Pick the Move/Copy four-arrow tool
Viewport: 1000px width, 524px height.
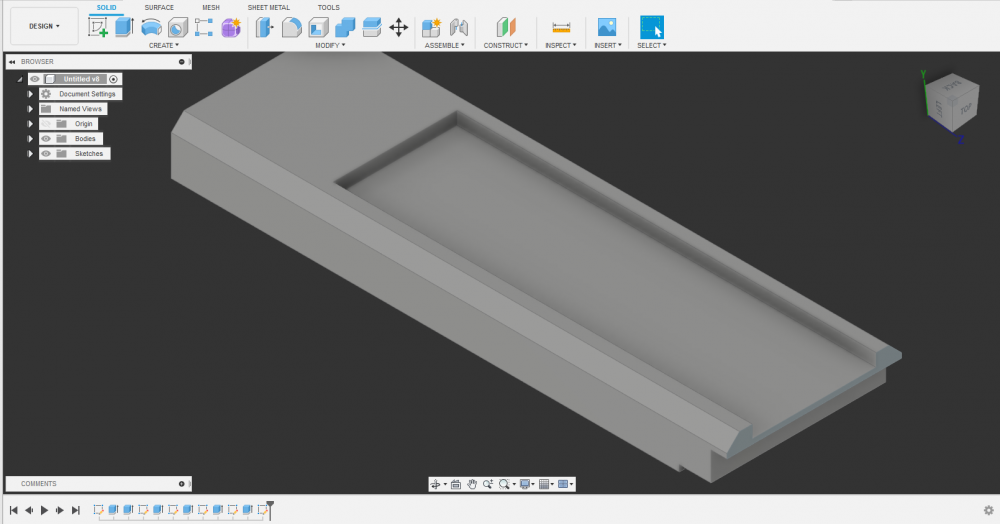(x=399, y=27)
